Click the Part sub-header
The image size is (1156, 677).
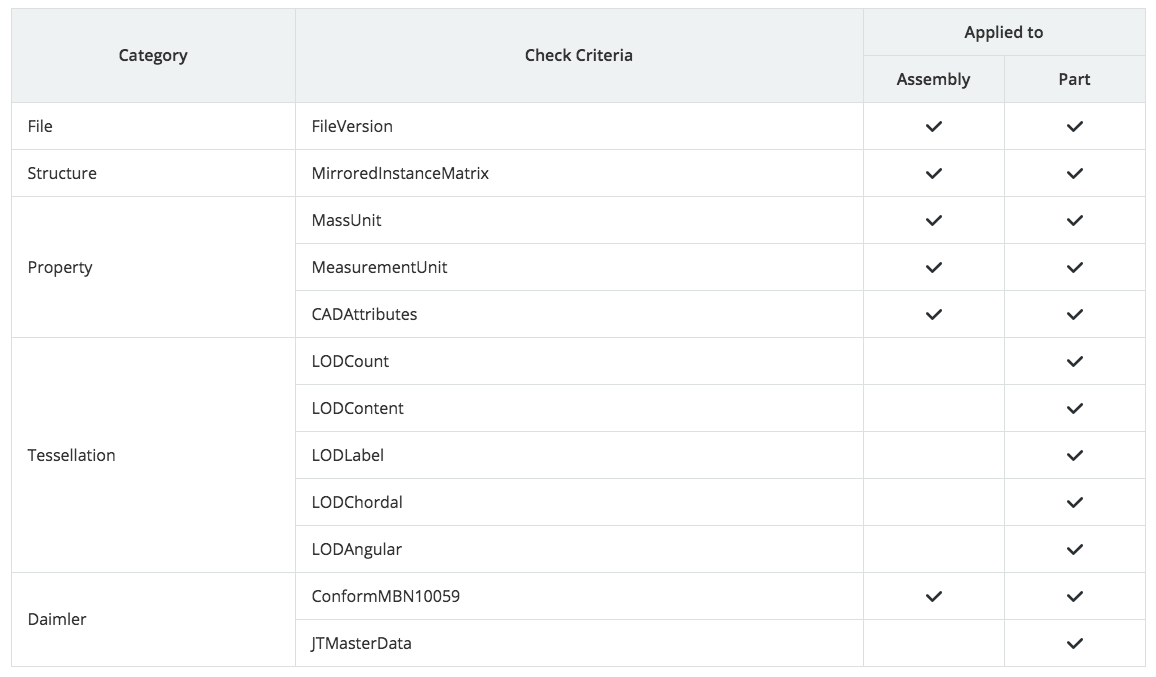click(1074, 79)
